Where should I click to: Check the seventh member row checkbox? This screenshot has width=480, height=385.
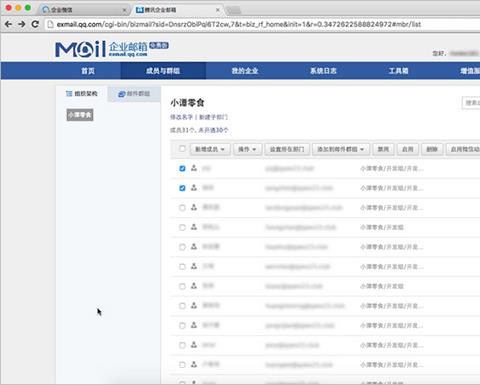coord(182,286)
